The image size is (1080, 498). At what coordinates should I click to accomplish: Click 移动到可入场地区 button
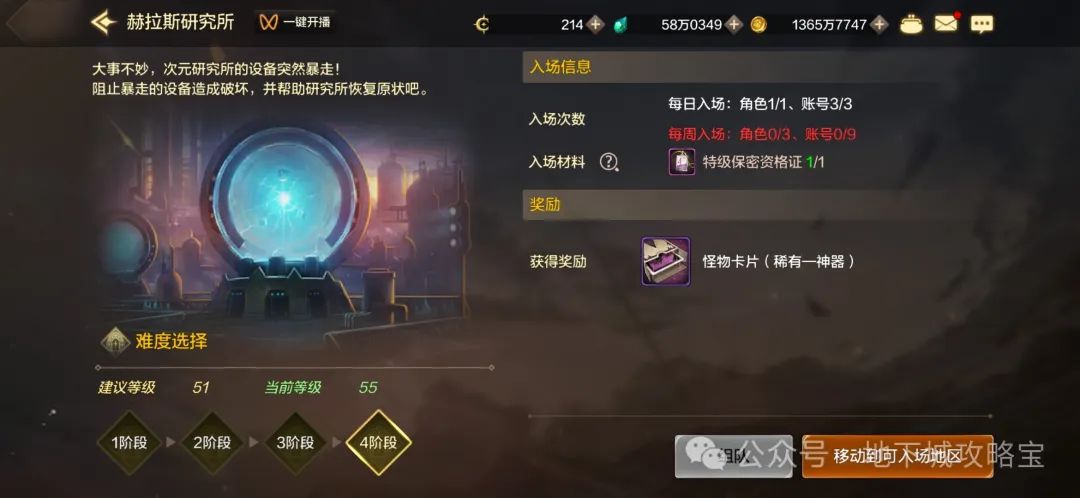point(897,456)
